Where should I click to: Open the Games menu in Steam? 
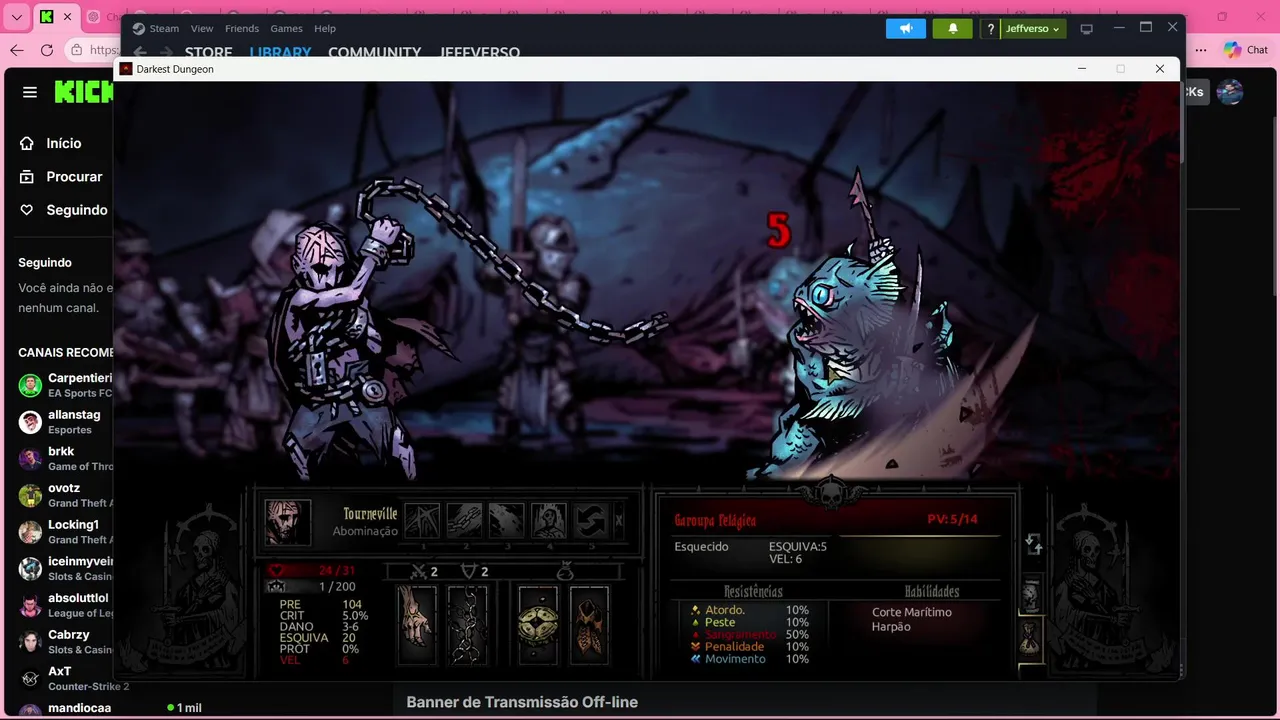[286, 28]
